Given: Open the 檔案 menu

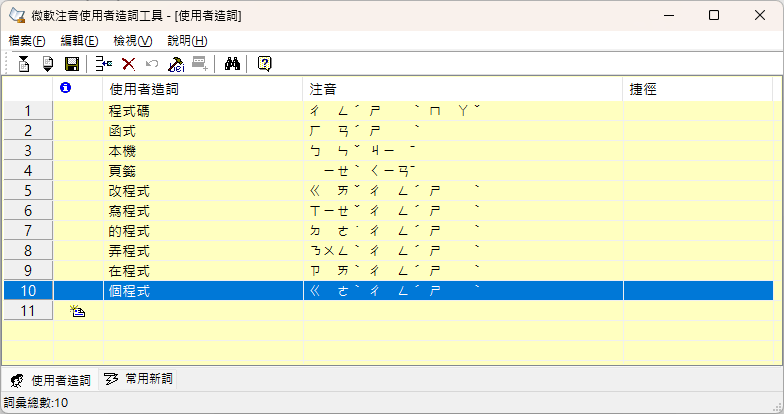Looking at the screenshot, I should click(27, 40).
